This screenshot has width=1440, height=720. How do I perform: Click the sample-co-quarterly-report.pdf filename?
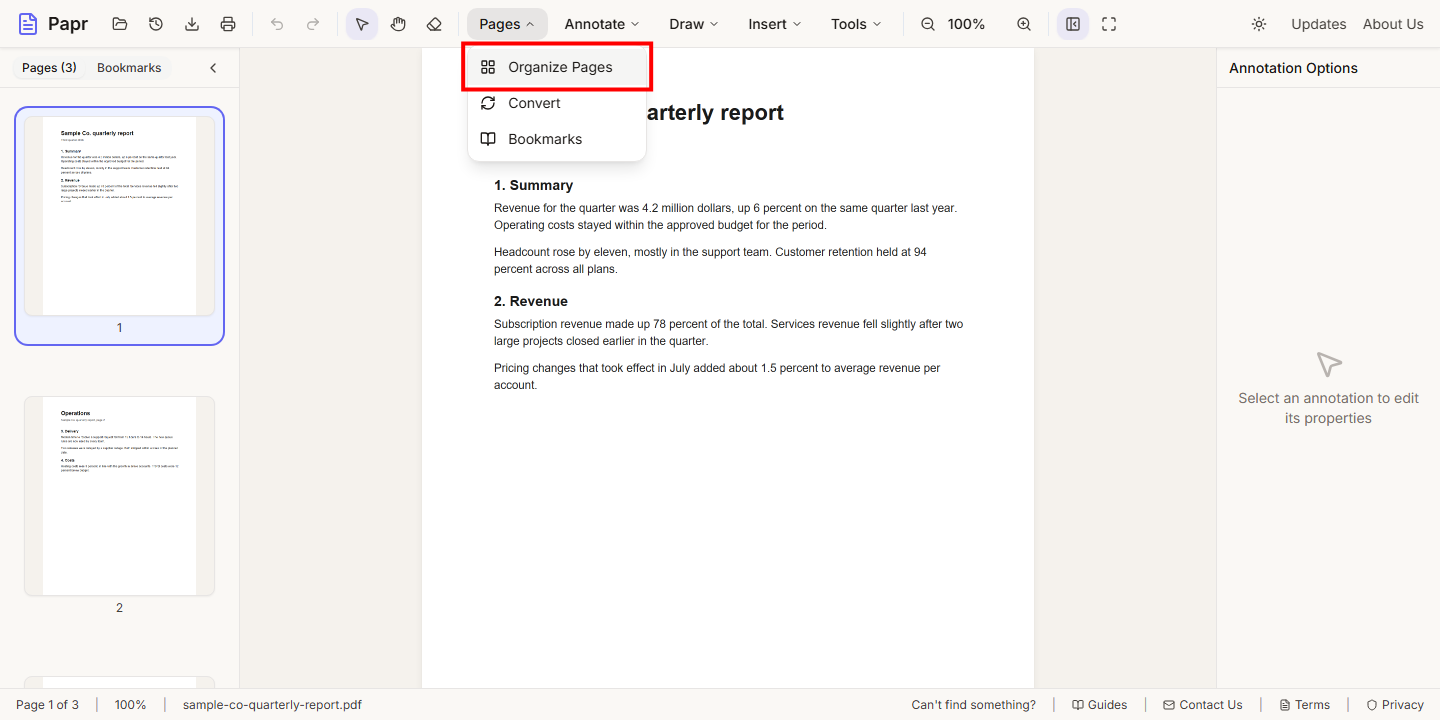pyautogui.click(x=272, y=705)
